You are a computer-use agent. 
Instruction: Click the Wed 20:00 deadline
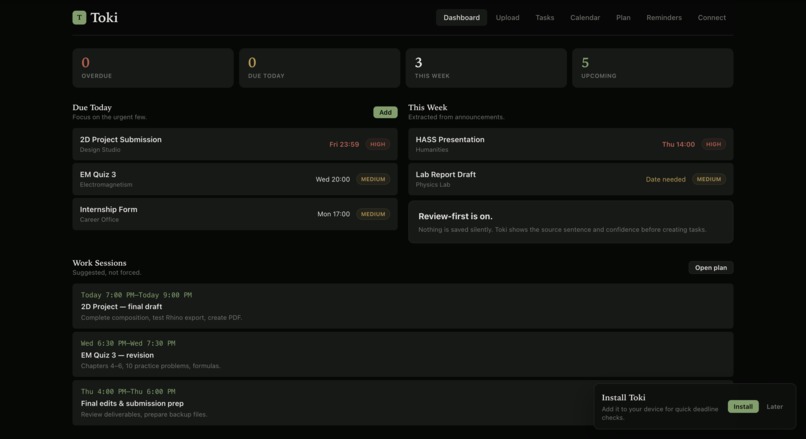(333, 179)
